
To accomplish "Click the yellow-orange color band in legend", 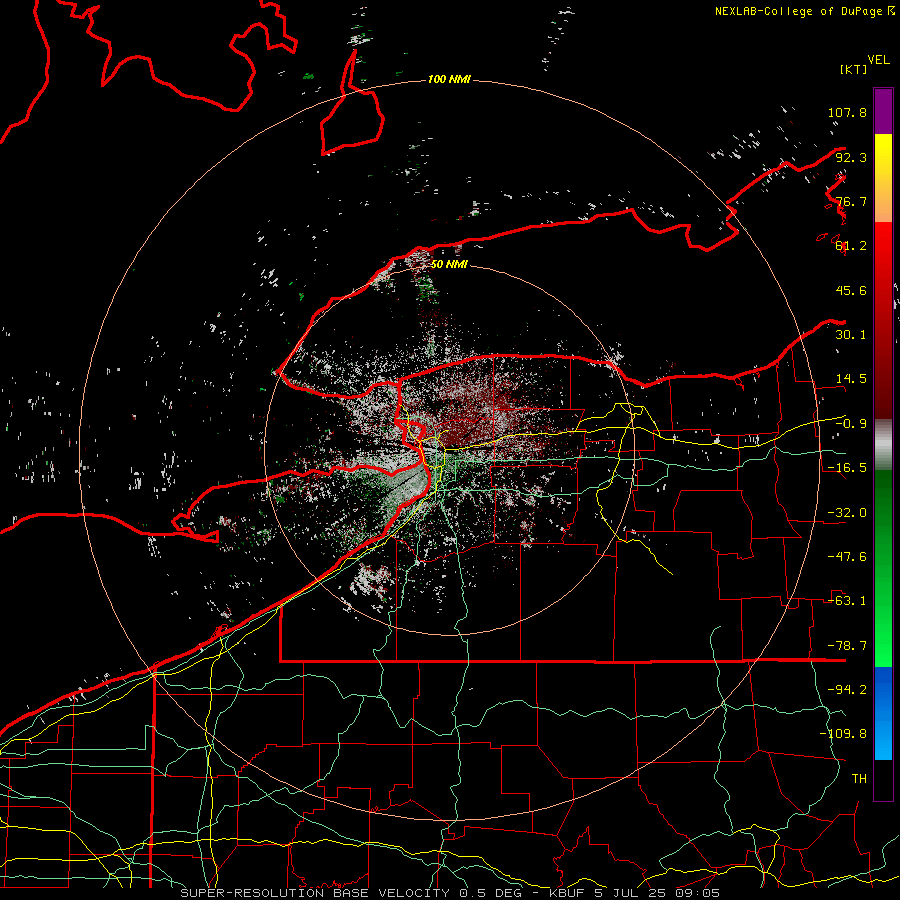I will [x=883, y=178].
